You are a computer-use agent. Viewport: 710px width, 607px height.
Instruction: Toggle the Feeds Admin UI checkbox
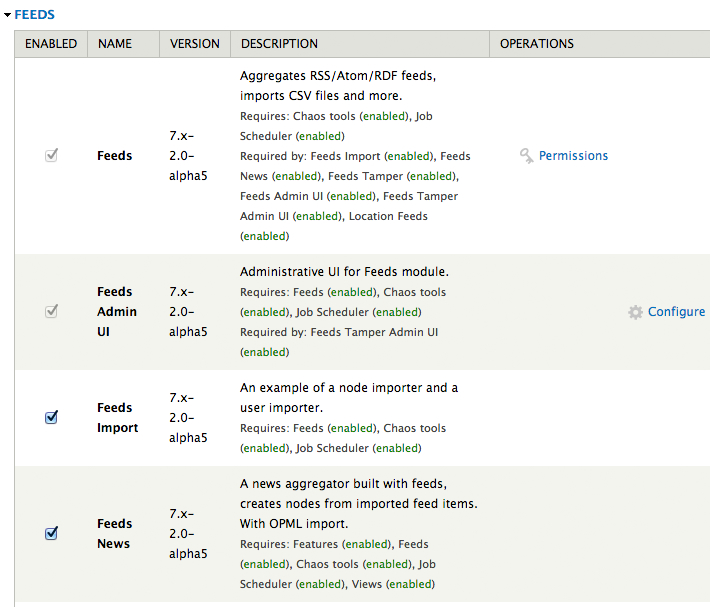click(x=51, y=312)
